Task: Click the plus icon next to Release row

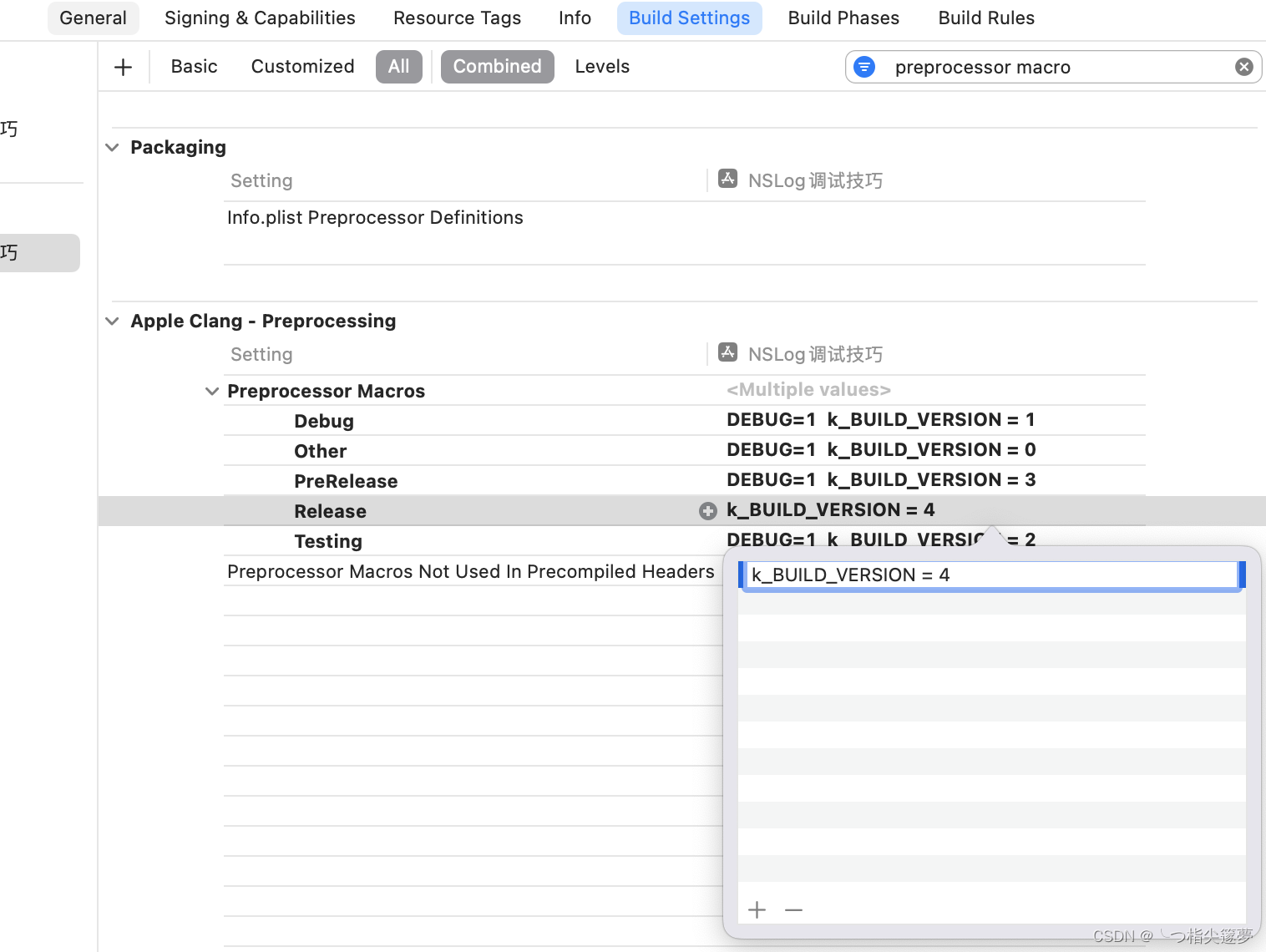Action: 708,511
